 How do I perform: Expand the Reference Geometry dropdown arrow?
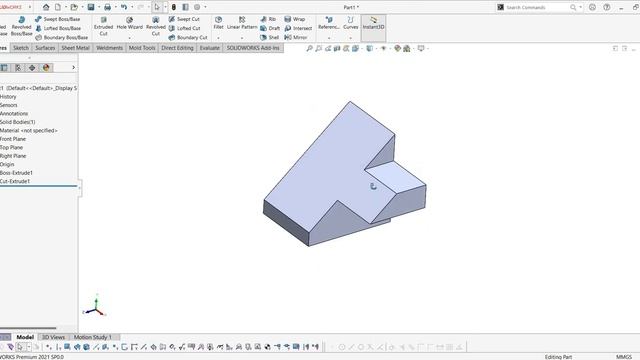(x=329, y=38)
